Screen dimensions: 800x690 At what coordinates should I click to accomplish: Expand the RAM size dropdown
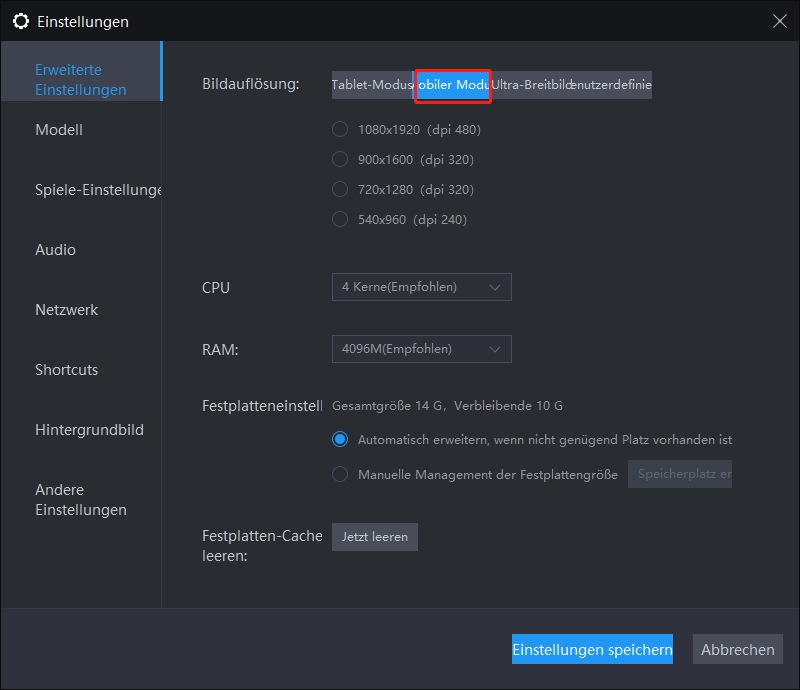tap(421, 349)
